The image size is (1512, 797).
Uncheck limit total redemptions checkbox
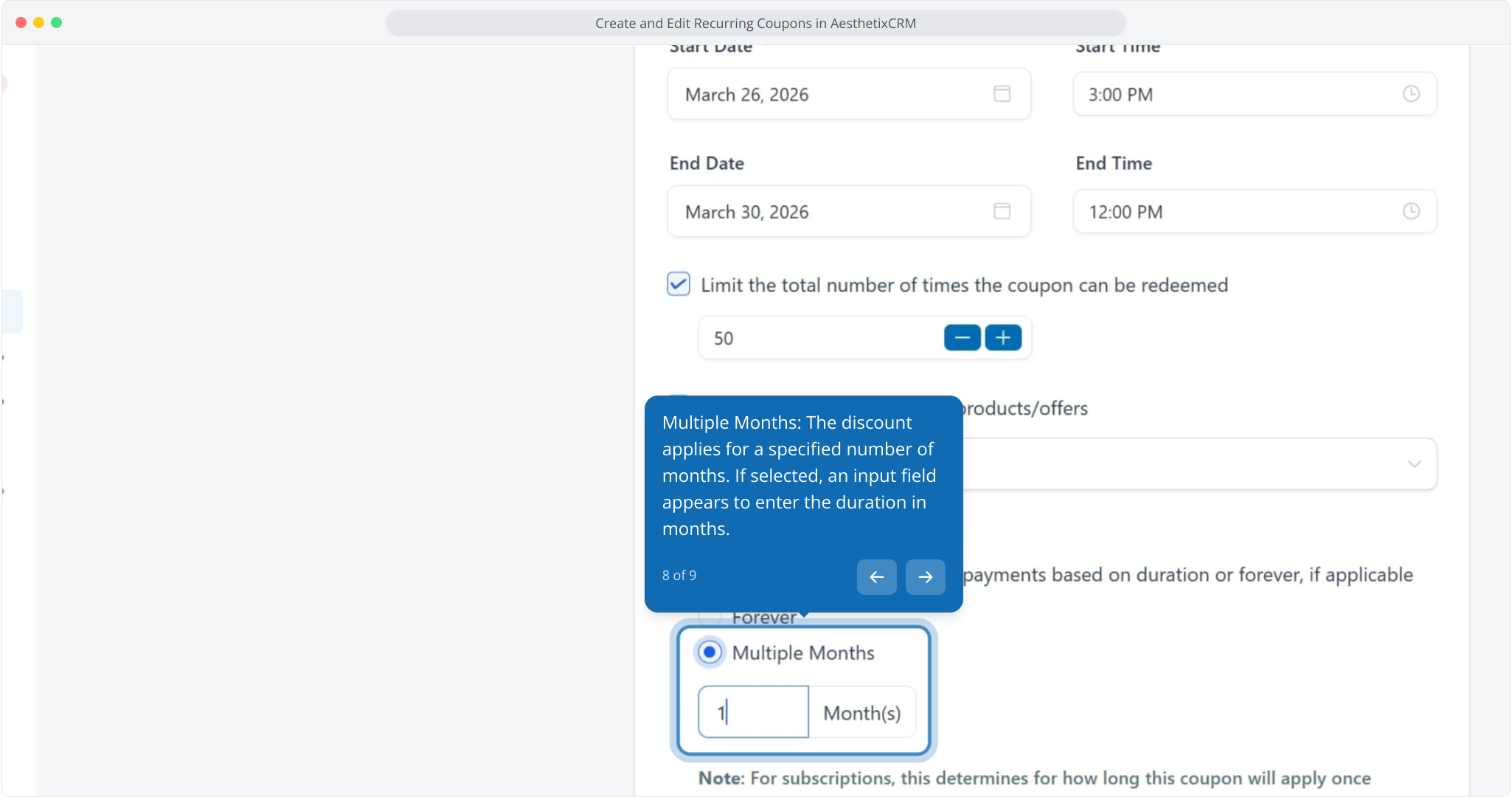pyautogui.click(x=679, y=284)
